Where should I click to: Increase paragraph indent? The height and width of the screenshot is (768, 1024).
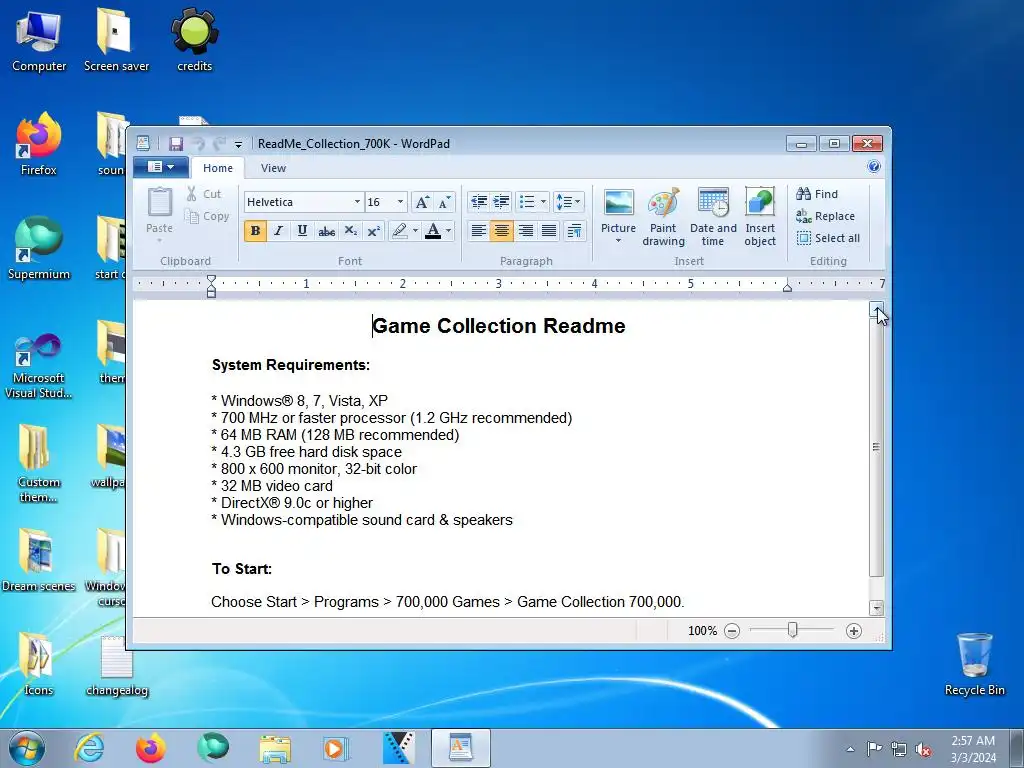(502, 202)
